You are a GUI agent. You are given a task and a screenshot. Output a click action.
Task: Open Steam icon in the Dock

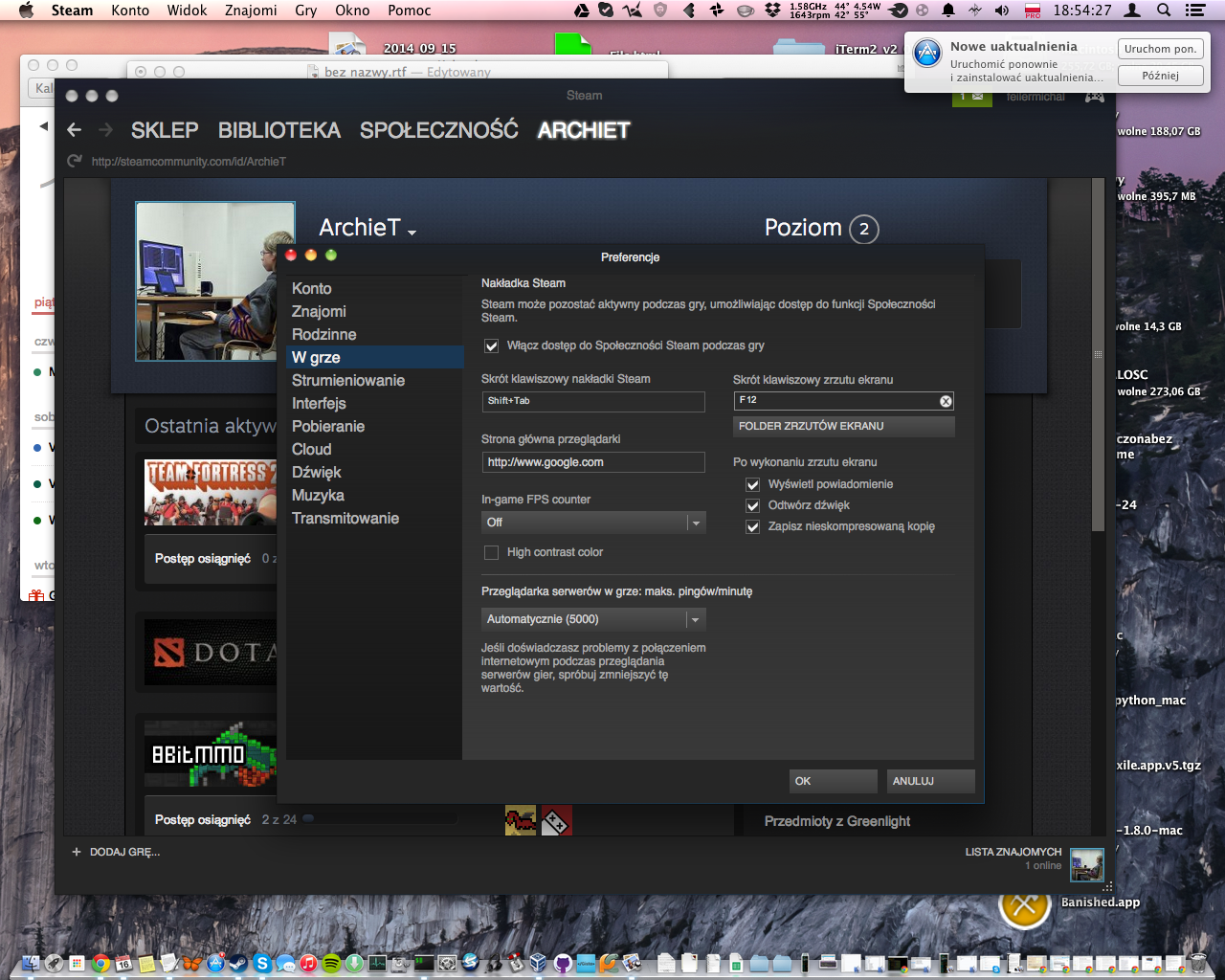(x=238, y=964)
